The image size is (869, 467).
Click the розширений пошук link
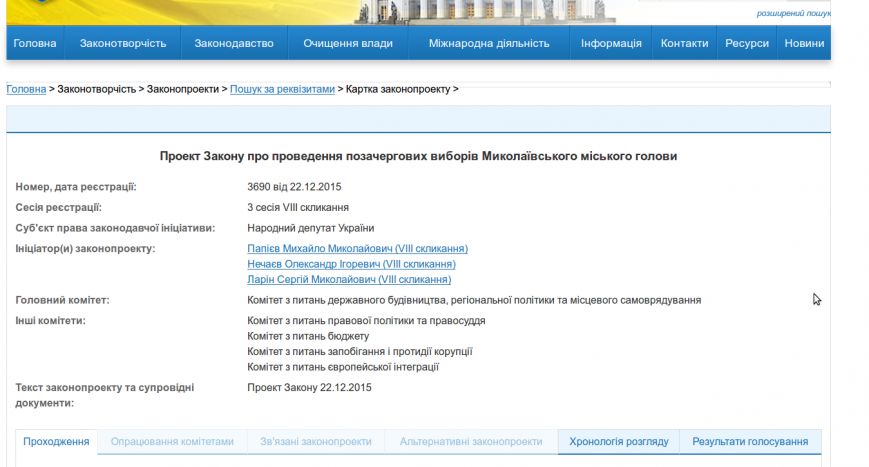794,13
